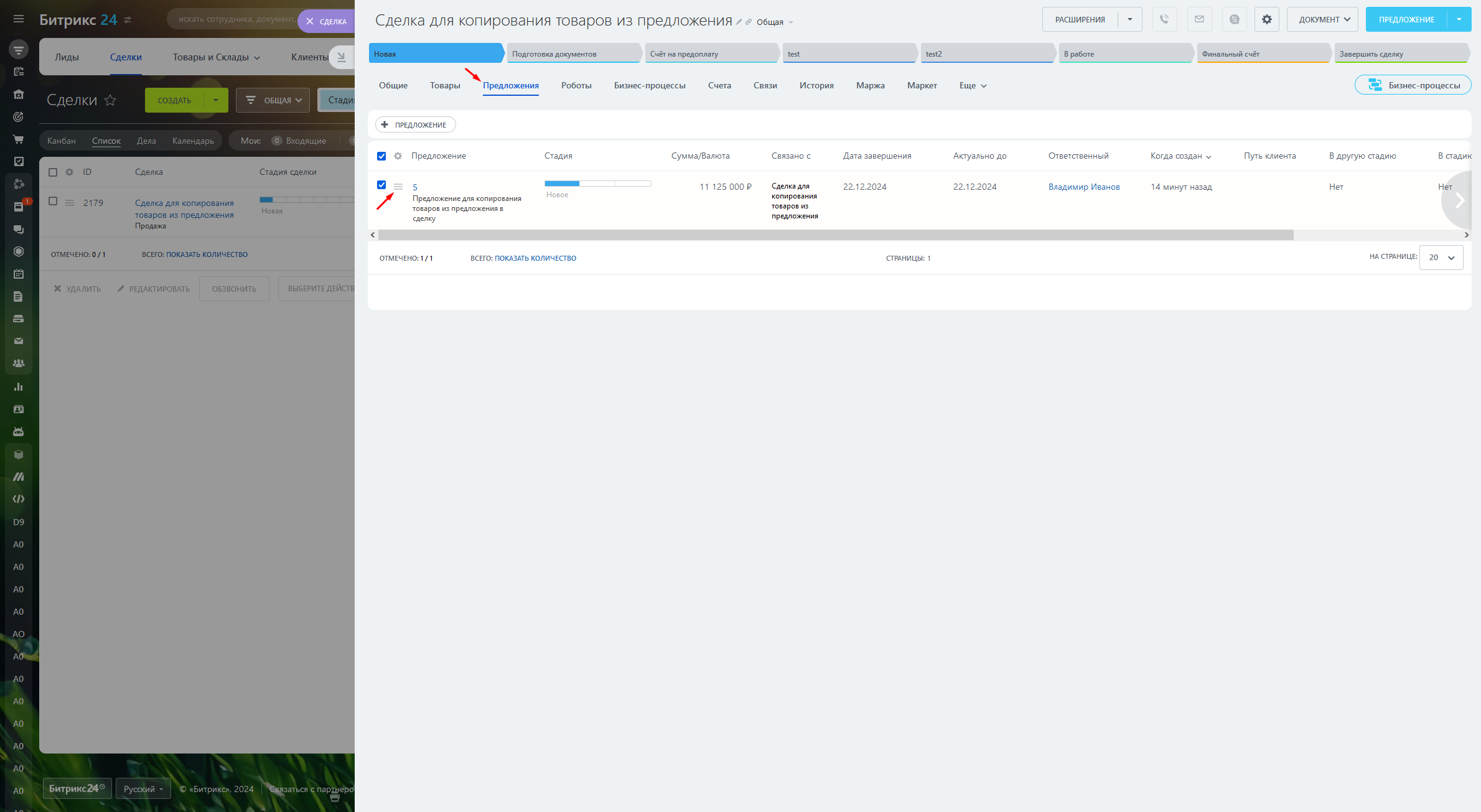Click the horizontal scrollbar under offers table
This screenshot has height=812, width=1481.
pyautogui.click(x=835, y=235)
